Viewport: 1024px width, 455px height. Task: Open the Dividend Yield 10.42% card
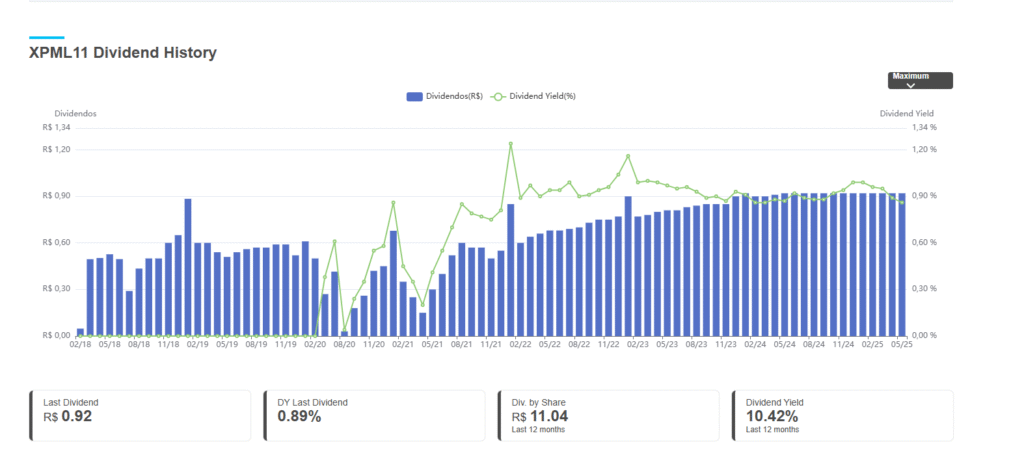click(x=842, y=415)
